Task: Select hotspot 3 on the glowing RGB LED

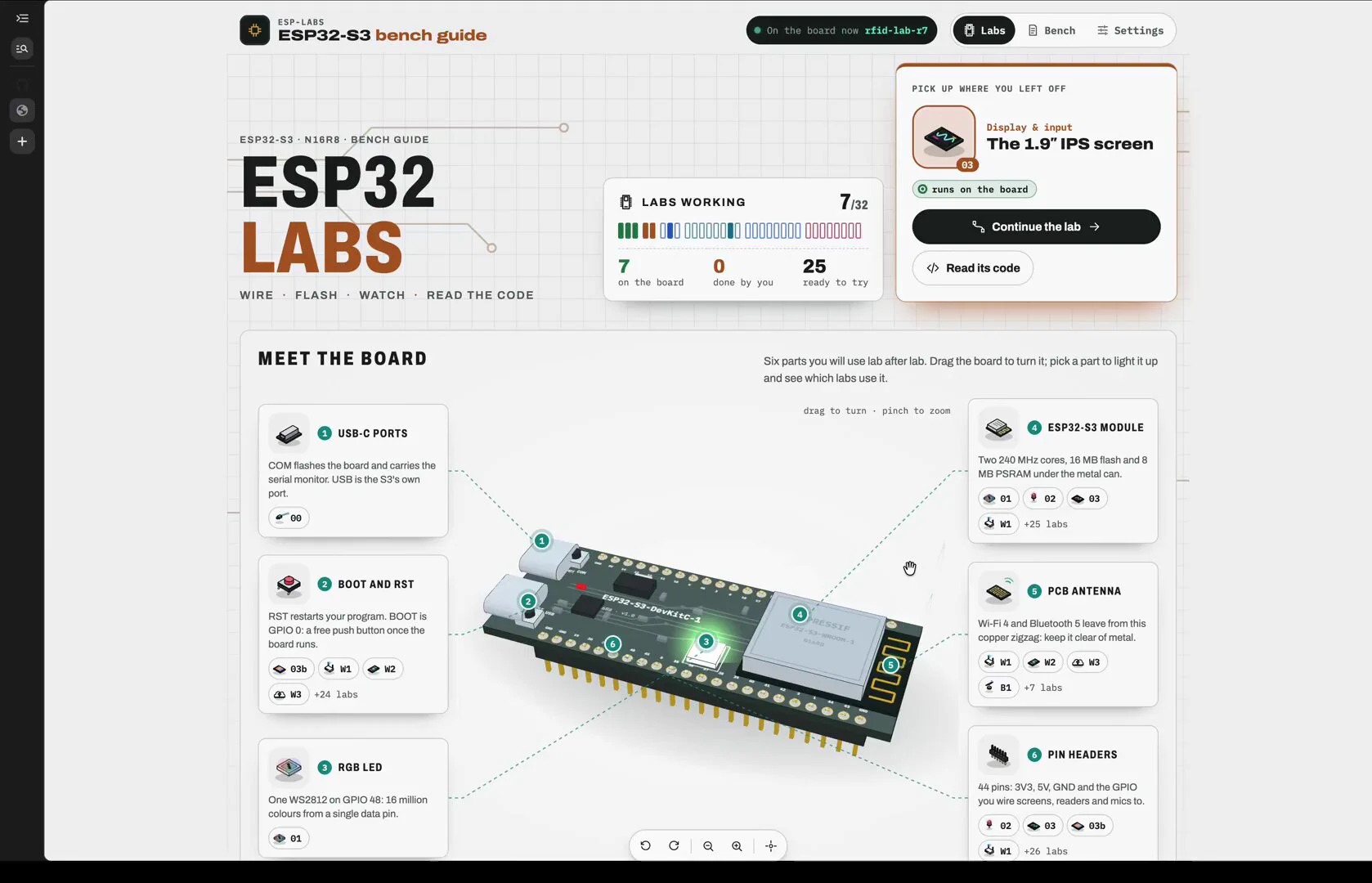Action: [706, 641]
